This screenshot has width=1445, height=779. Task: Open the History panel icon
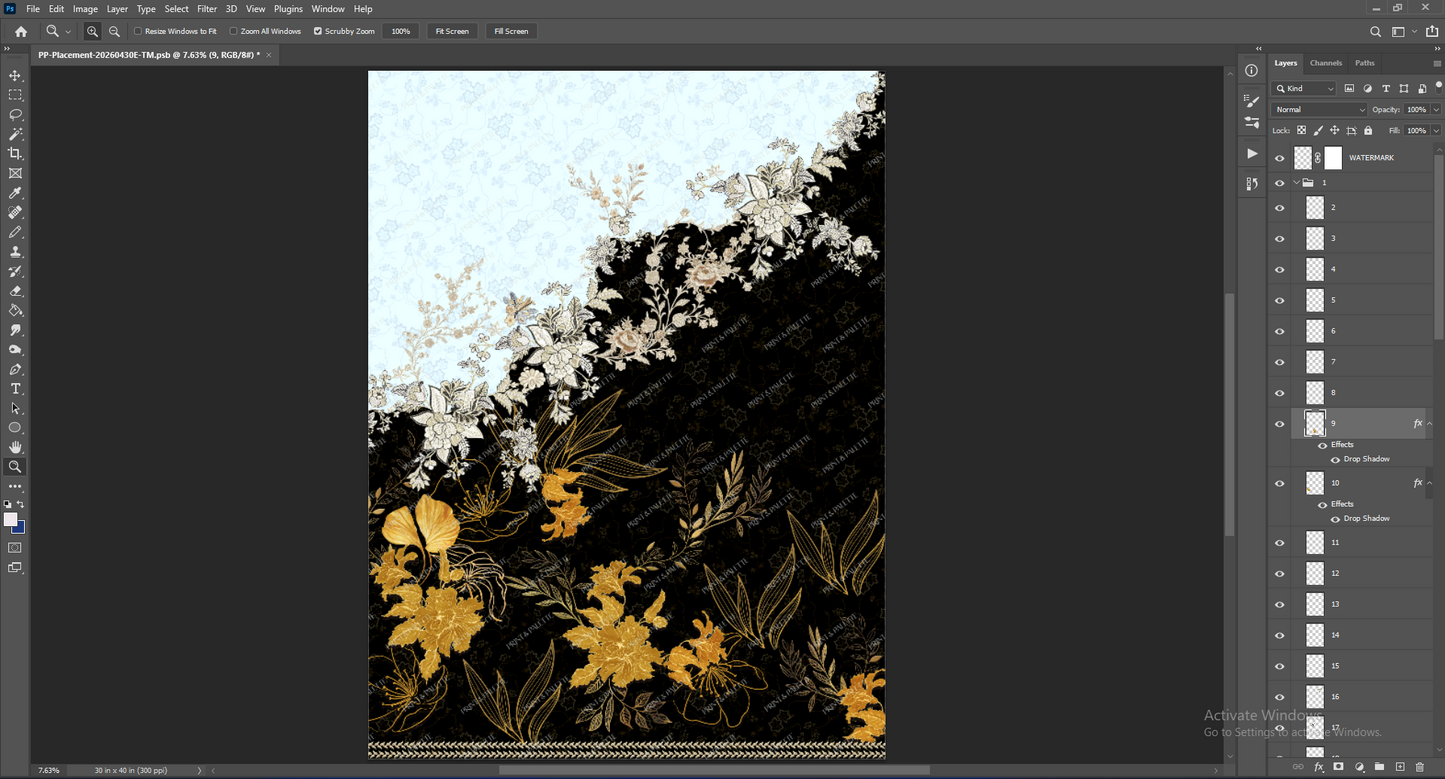point(1252,184)
